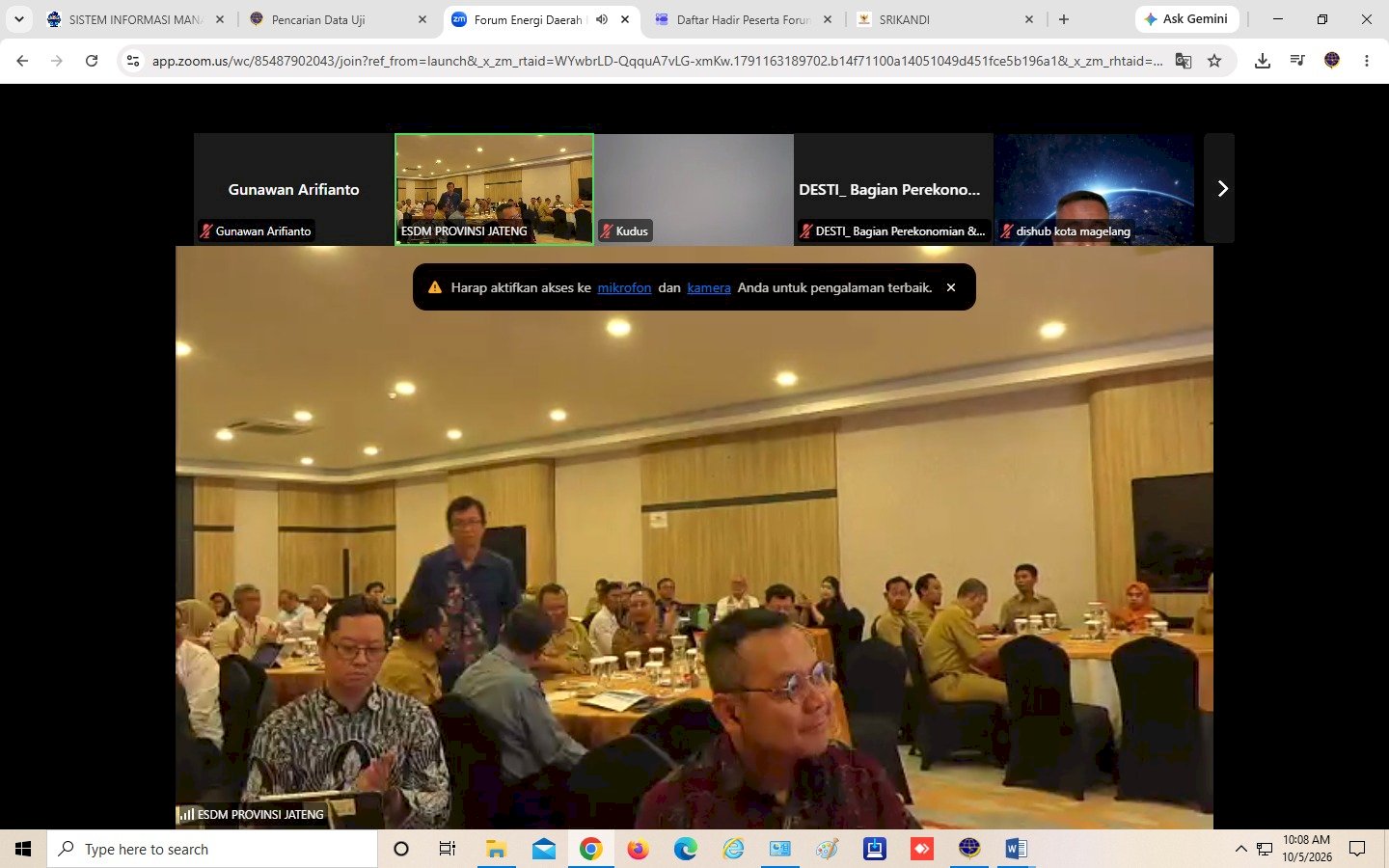1389x868 pixels.
Task: Open the Windows Start menu
Action: [23, 849]
